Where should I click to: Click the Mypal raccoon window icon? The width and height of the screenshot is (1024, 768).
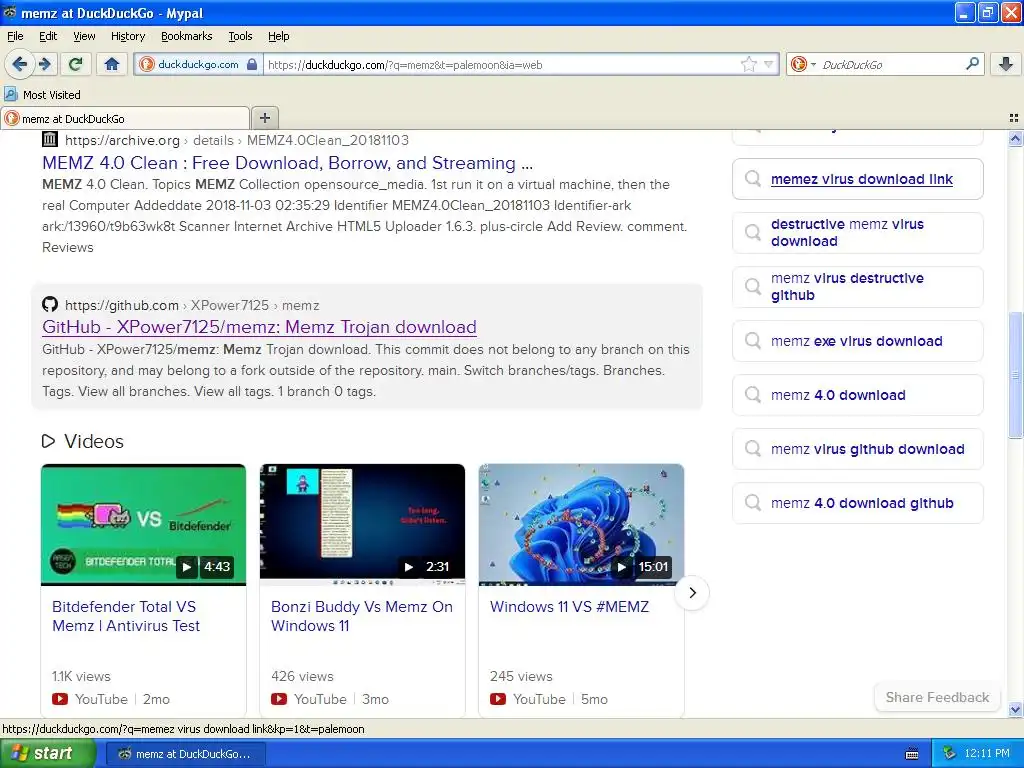(x=9, y=12)
